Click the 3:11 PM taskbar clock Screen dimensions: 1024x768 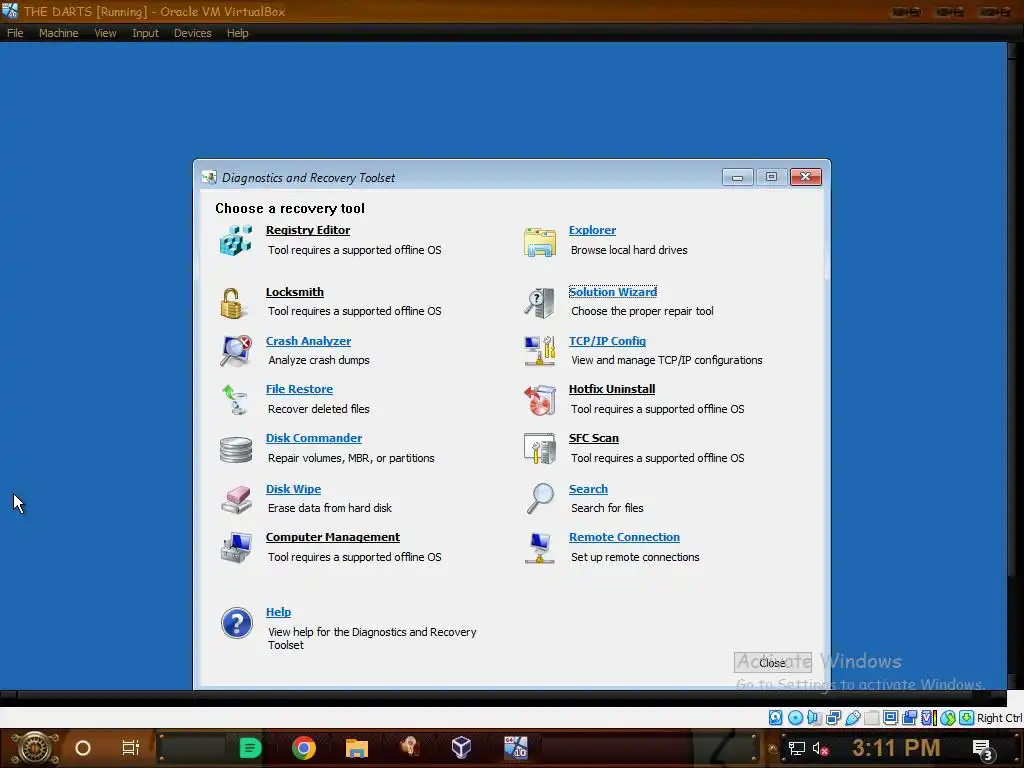pos(896,748)
